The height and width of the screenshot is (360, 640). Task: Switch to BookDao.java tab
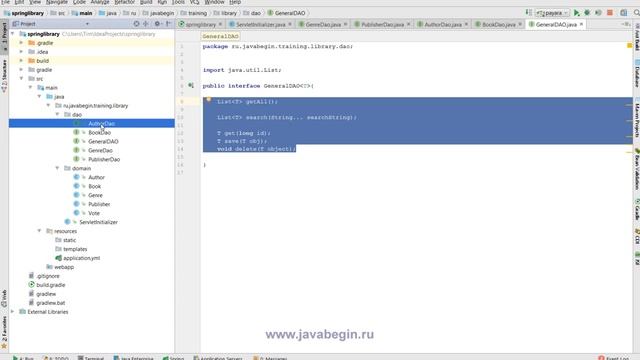(498, 24)
